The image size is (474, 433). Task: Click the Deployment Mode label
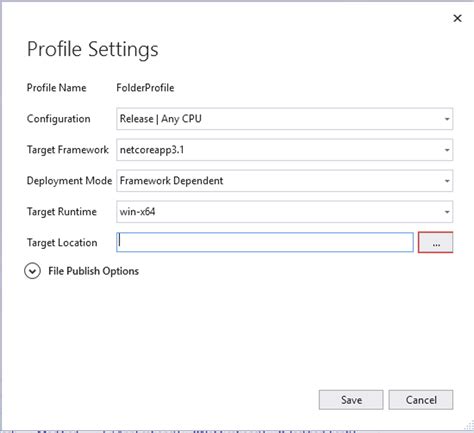(x=69, y=181)
